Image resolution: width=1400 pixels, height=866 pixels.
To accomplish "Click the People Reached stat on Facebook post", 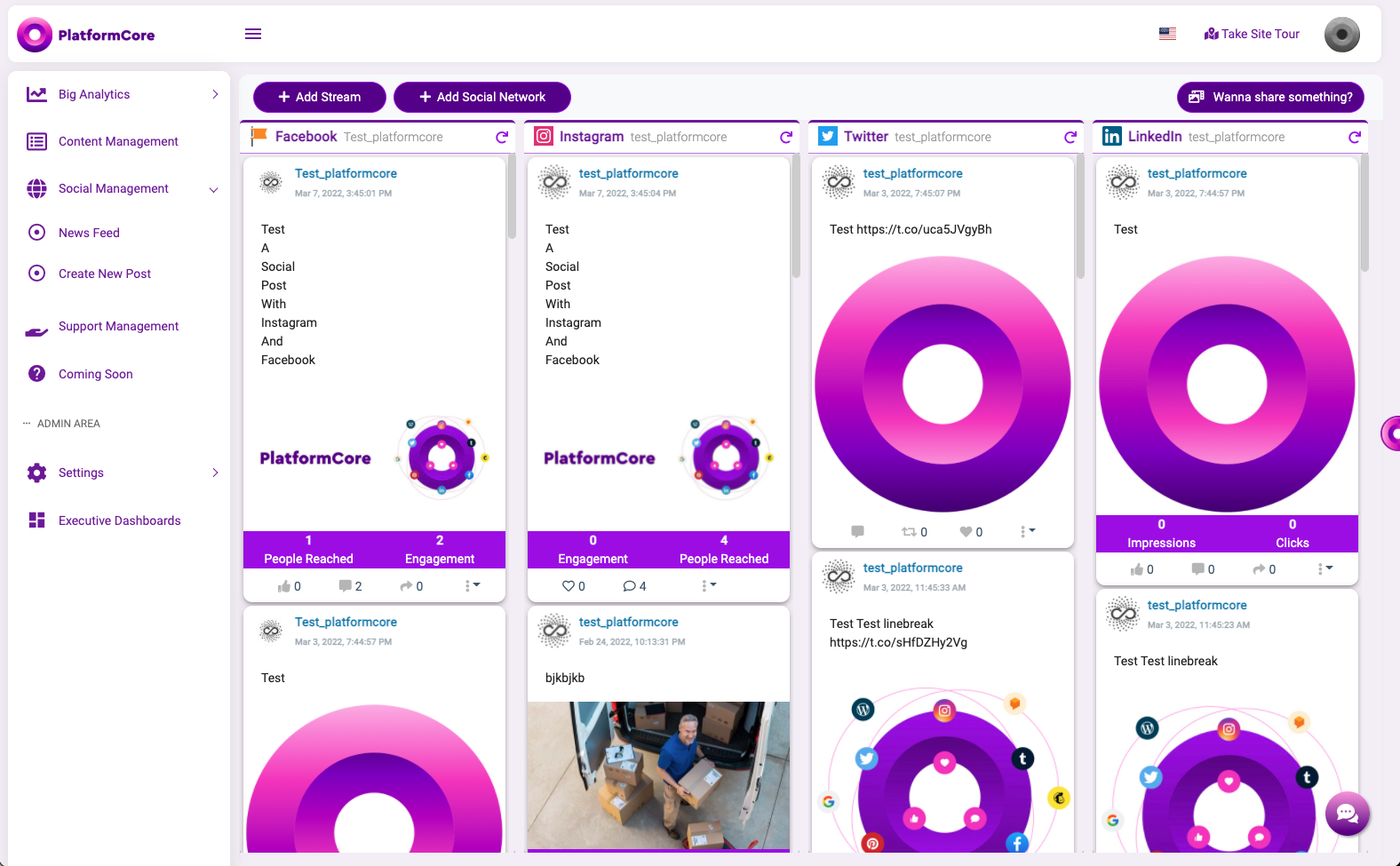I will (308, 550).
